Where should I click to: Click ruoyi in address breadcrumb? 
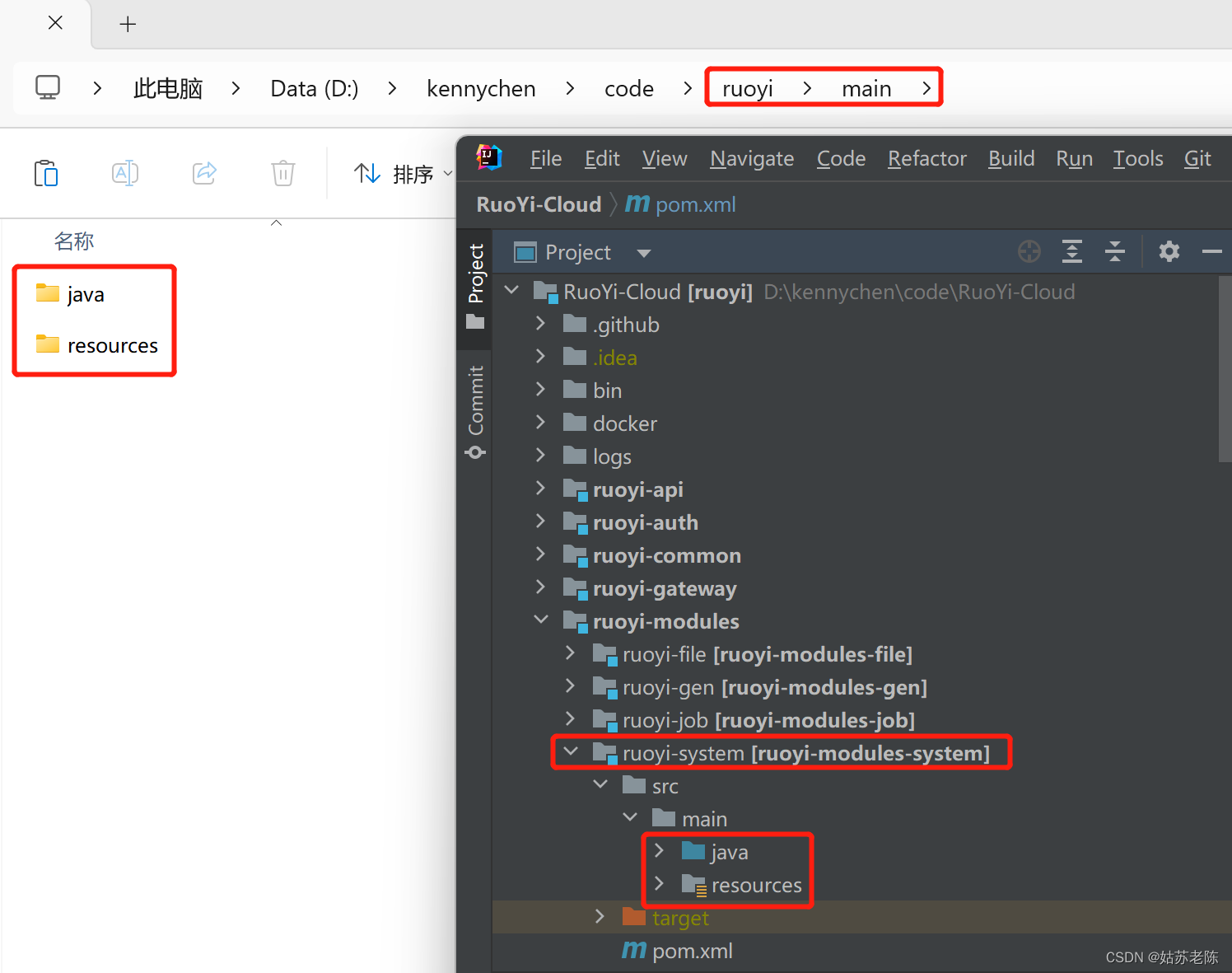748,88
